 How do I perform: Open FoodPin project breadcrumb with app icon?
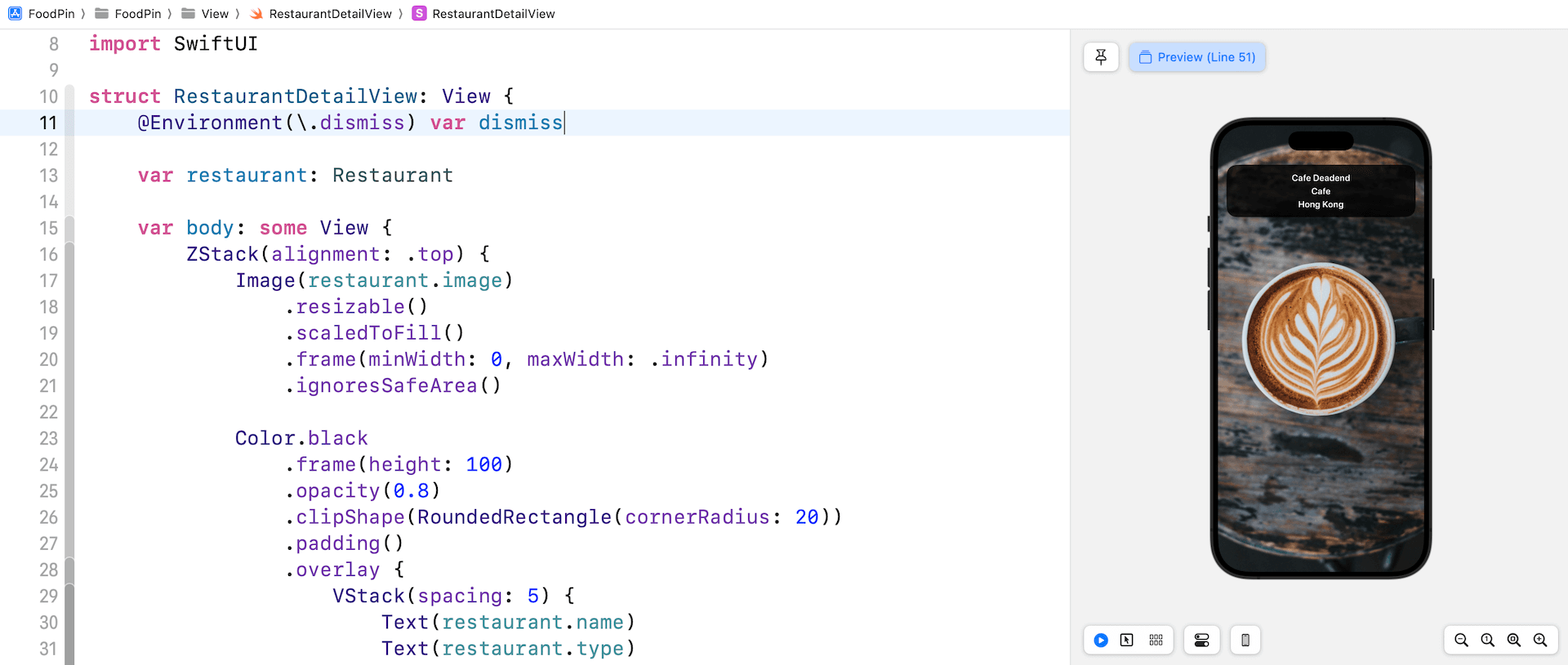pos(42,14)
